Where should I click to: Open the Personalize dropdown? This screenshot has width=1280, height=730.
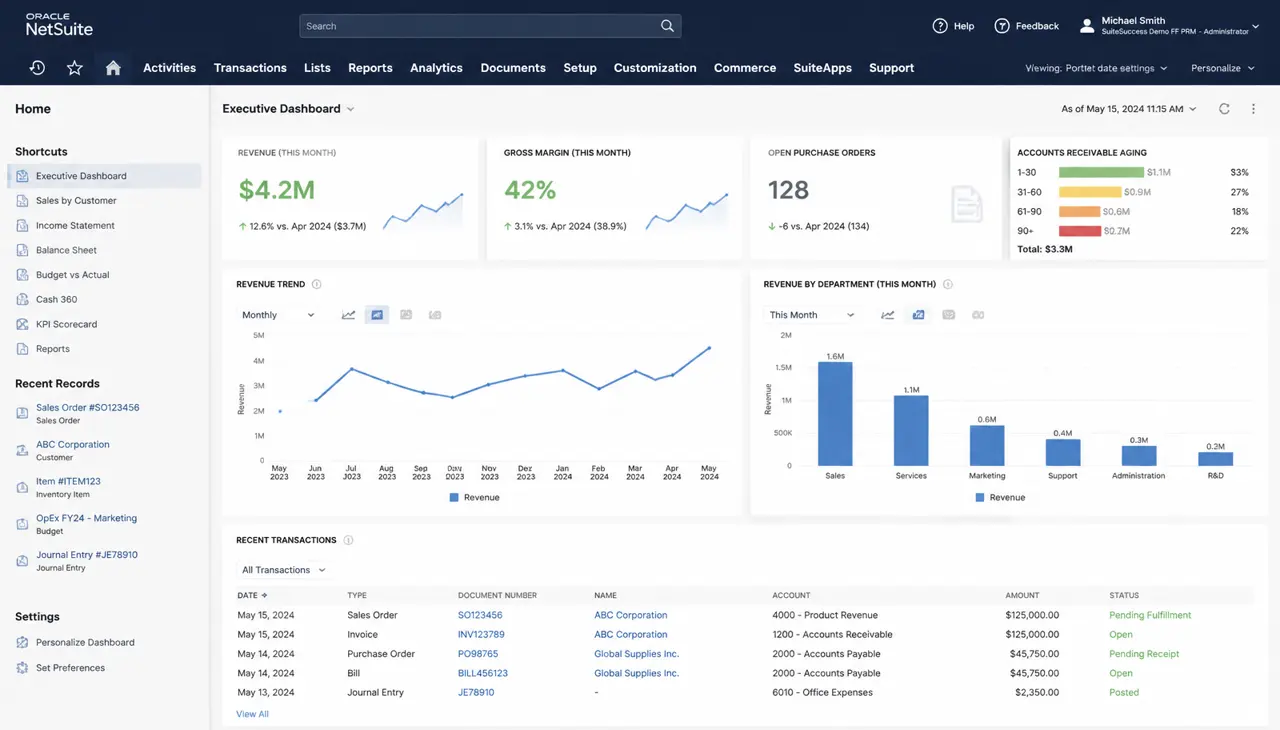pyautogui.click(x=1222, y=68)
